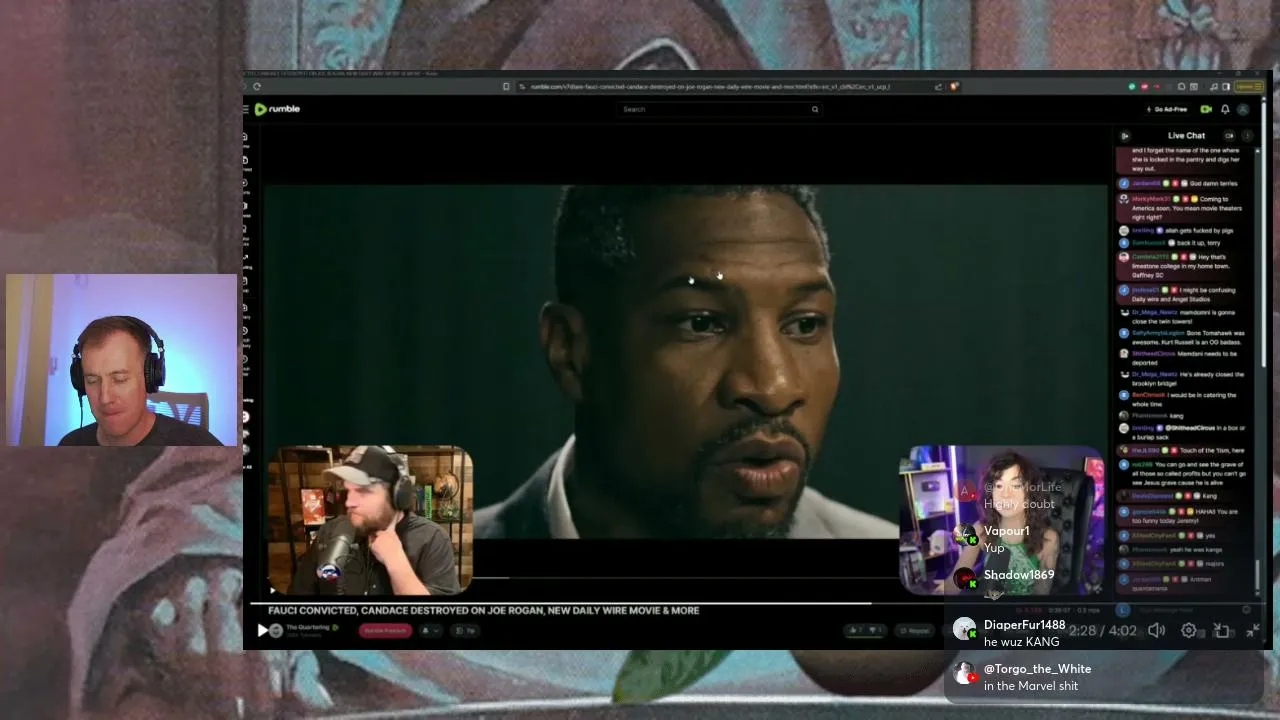Viewport: 1280px width, 720px height.
Task: Click the like and dislike votes control
Action: (x=865, y=630)
